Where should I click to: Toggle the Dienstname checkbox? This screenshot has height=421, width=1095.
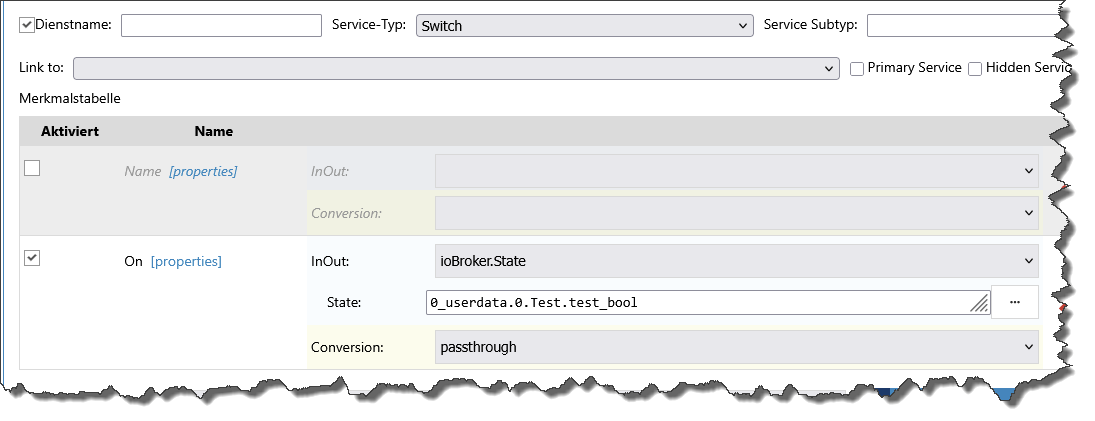point(27,25)
